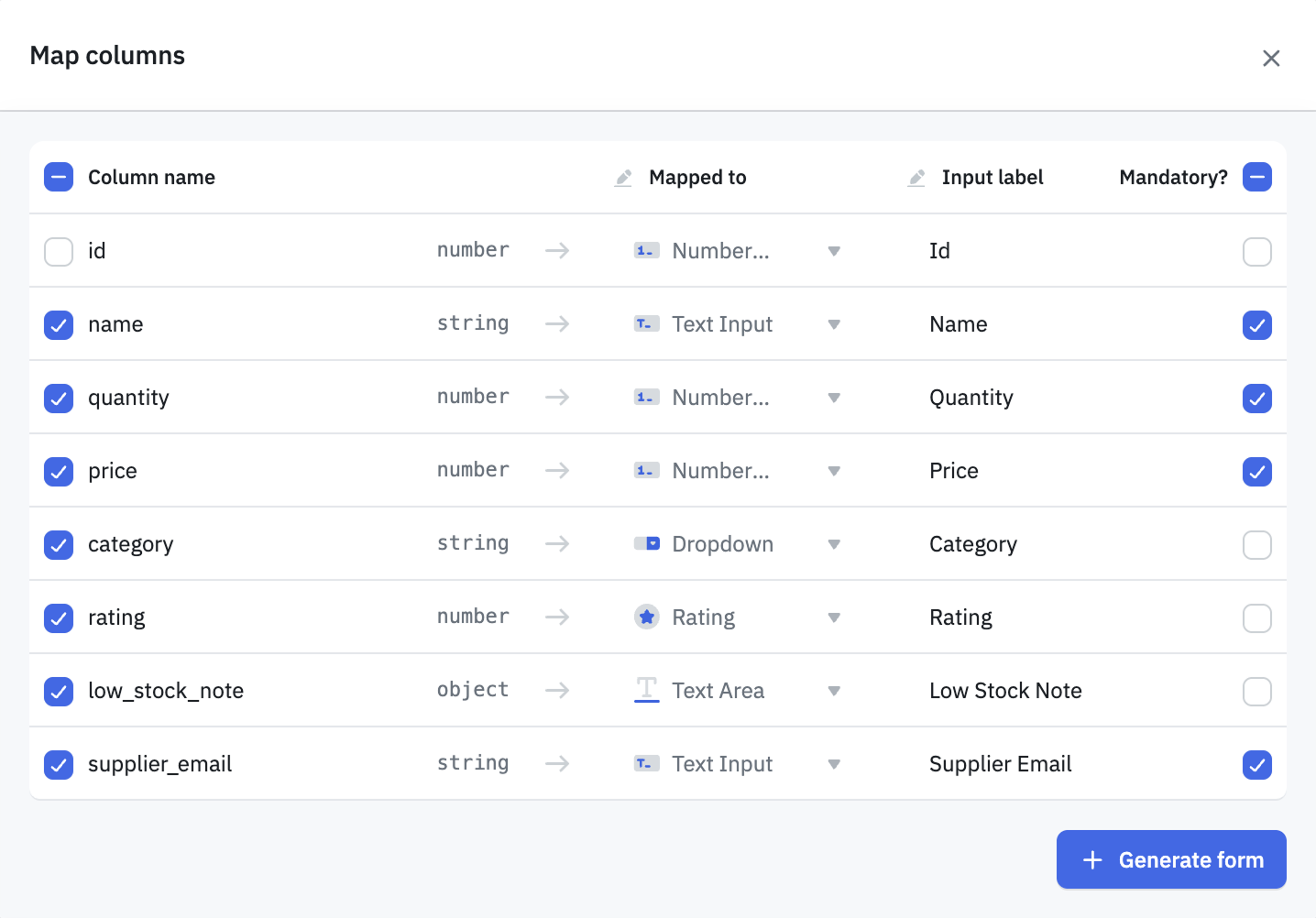Click the Text Area icon for low_stock_note
This screenshot has width=1316, height=918.
pos(647,690)
